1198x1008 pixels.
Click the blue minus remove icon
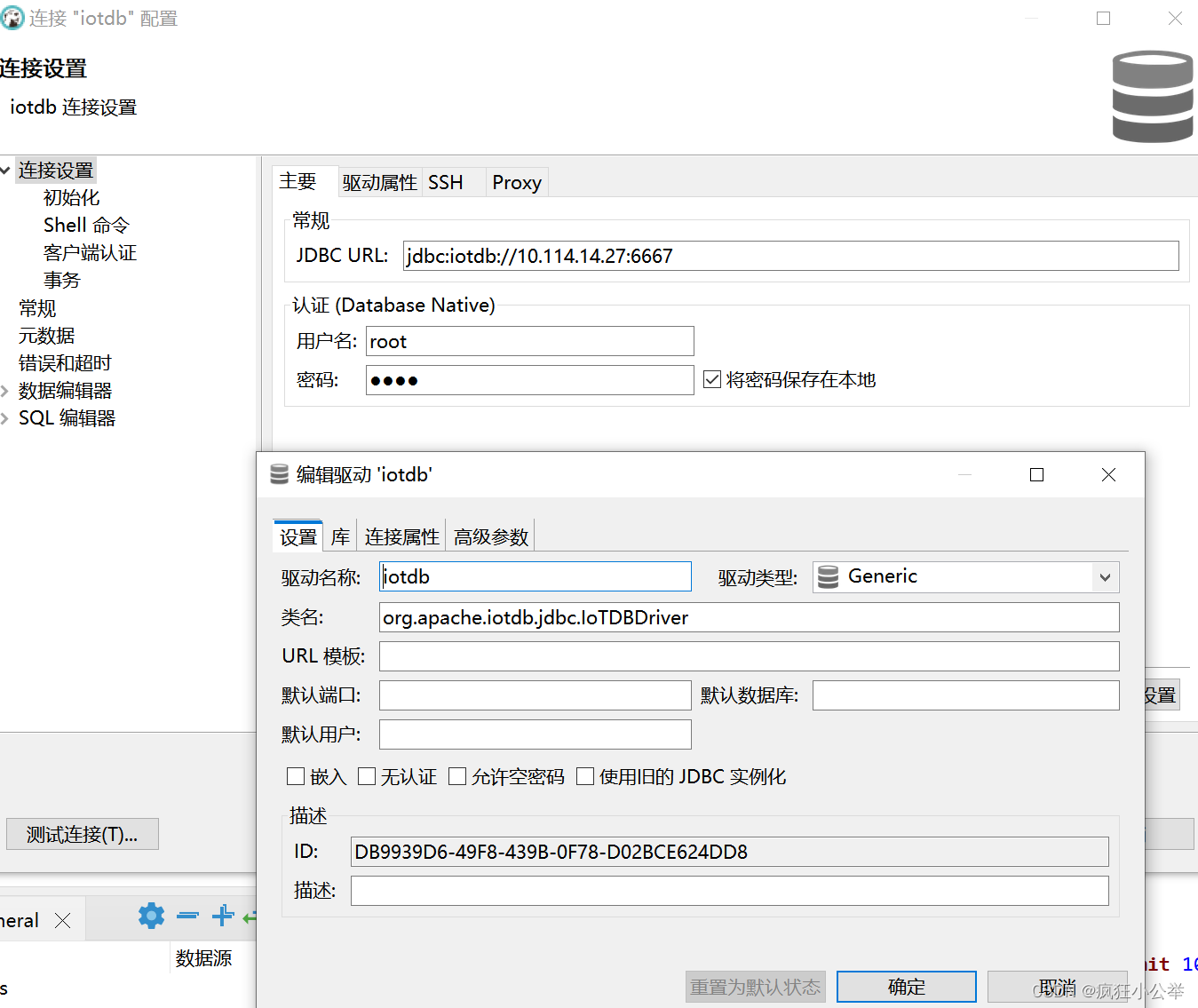pyautogui.click(x=187, y=916)
